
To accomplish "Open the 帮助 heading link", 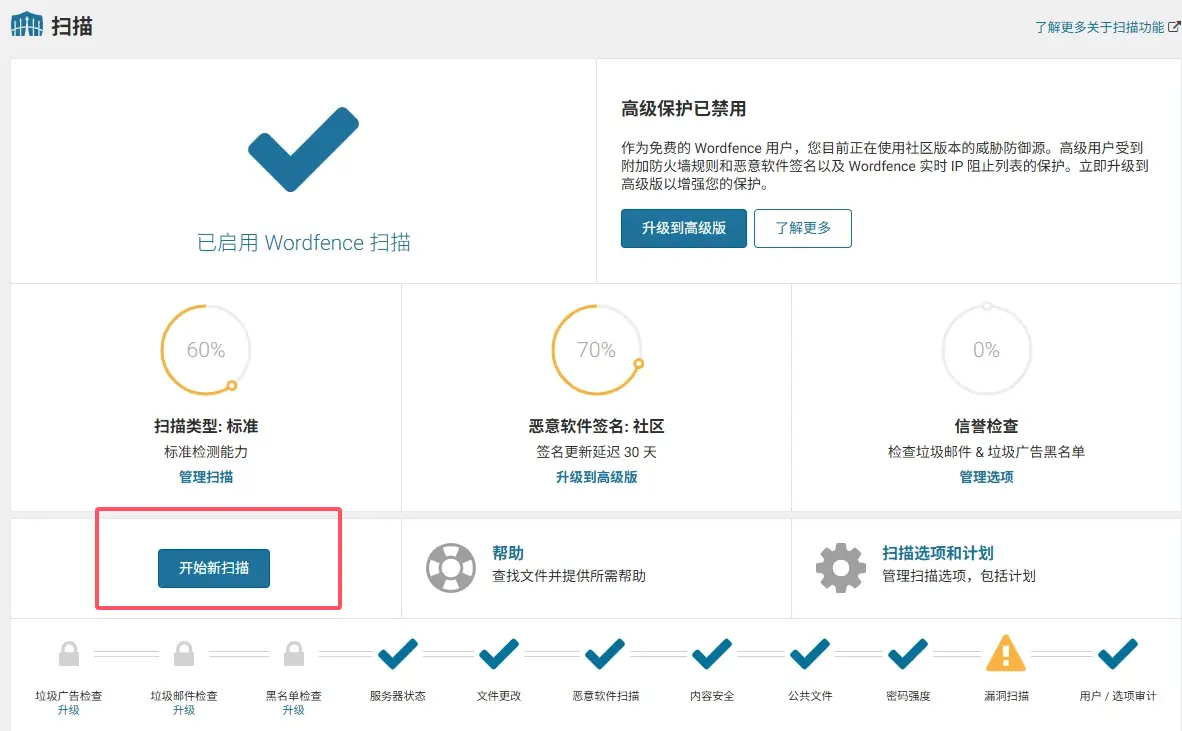I will (508, 553).
